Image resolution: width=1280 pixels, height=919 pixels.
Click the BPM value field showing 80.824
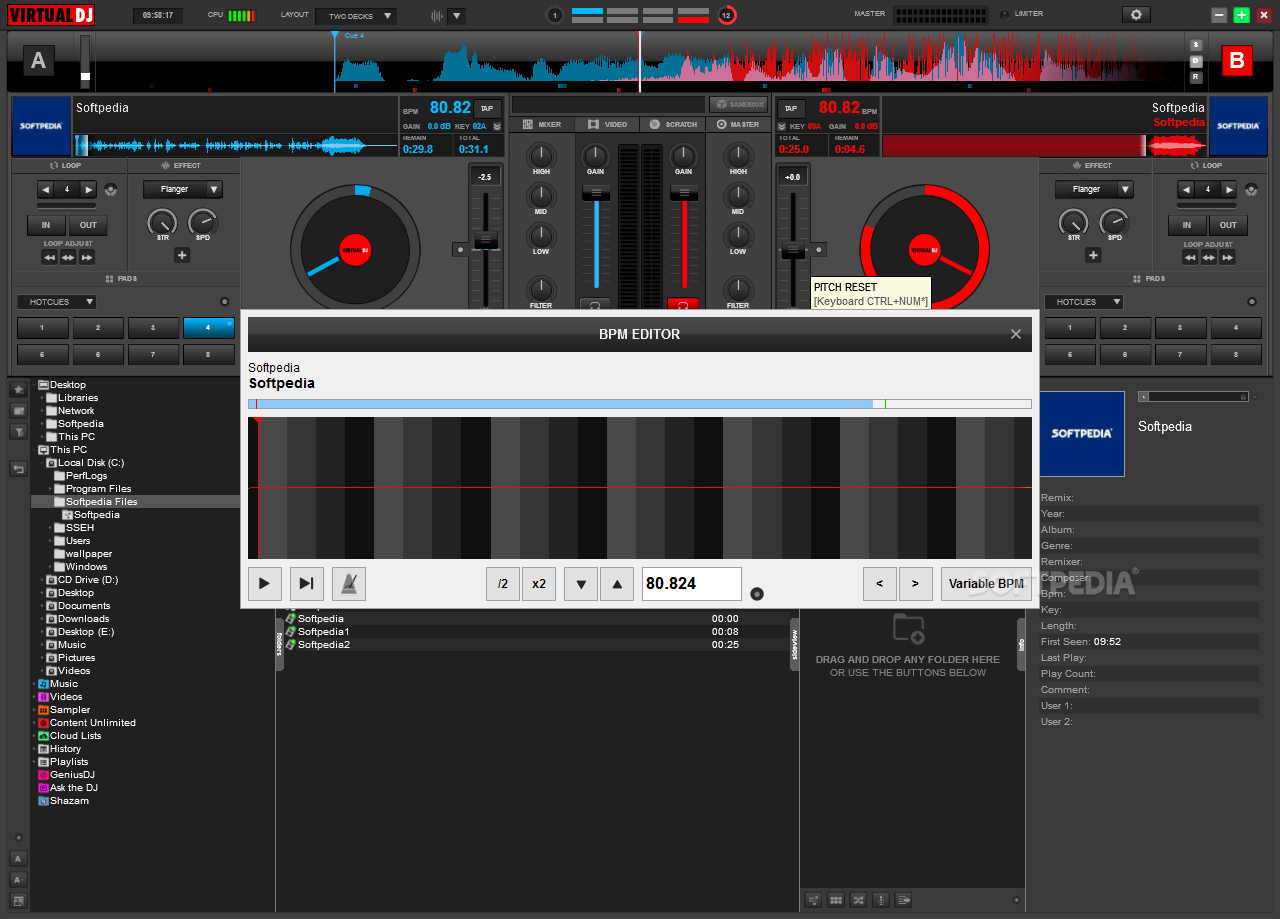[x=692, y=584]
